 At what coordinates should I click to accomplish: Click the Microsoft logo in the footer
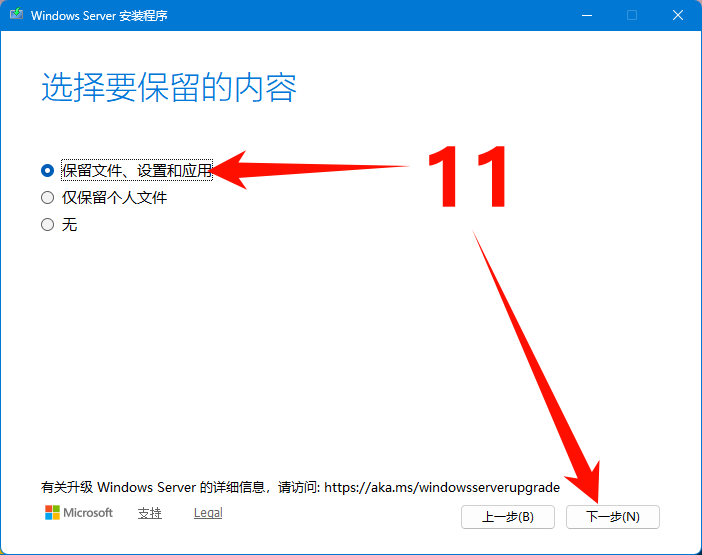pos(79,513)
